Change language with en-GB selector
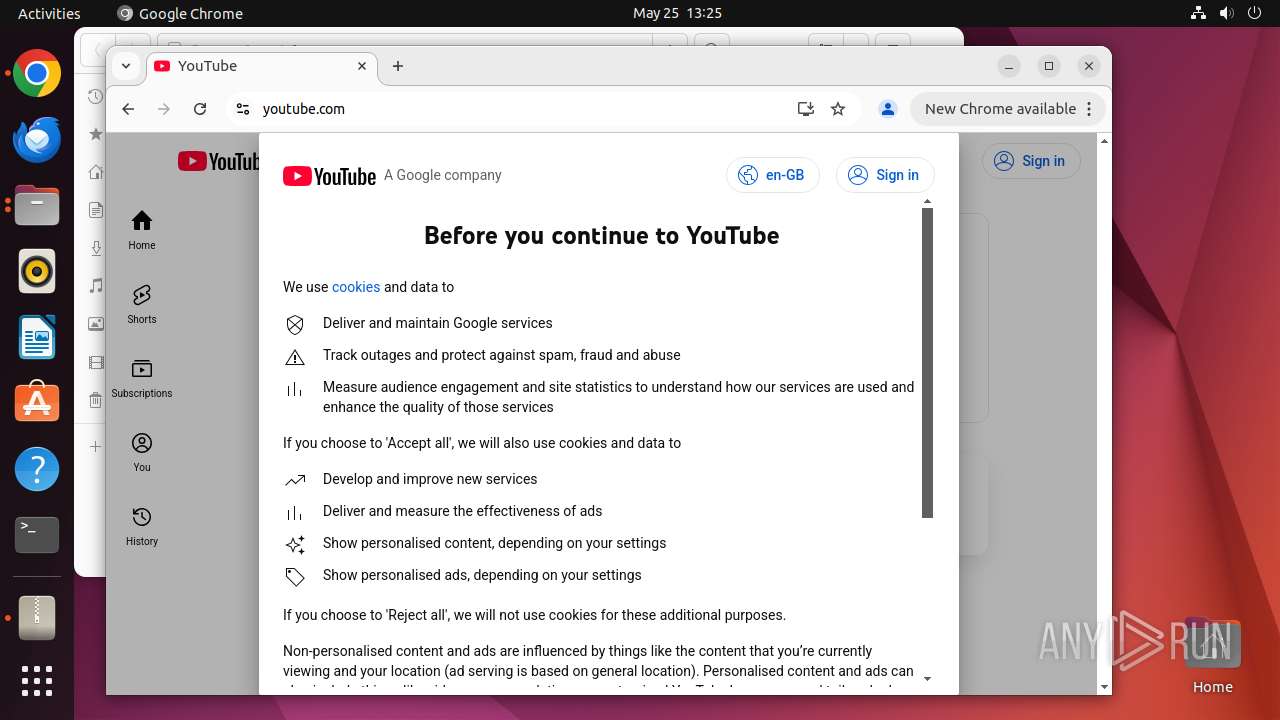The height and width of the screenshot is (720, 1280). point(773,175)
